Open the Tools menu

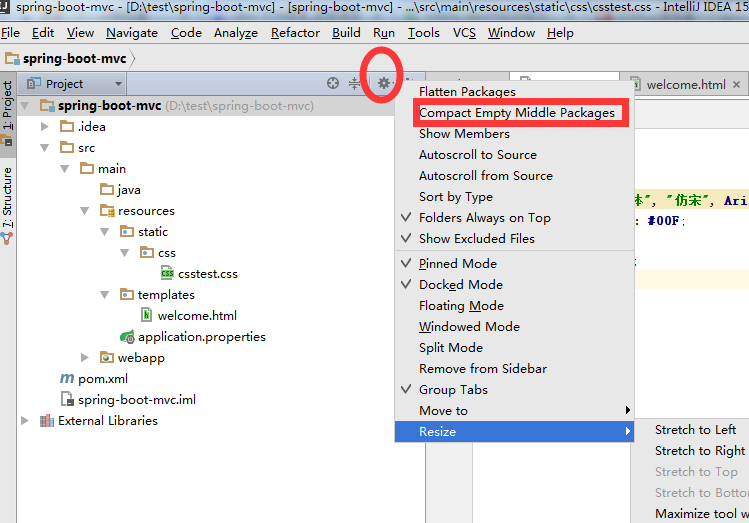point(424,33)
